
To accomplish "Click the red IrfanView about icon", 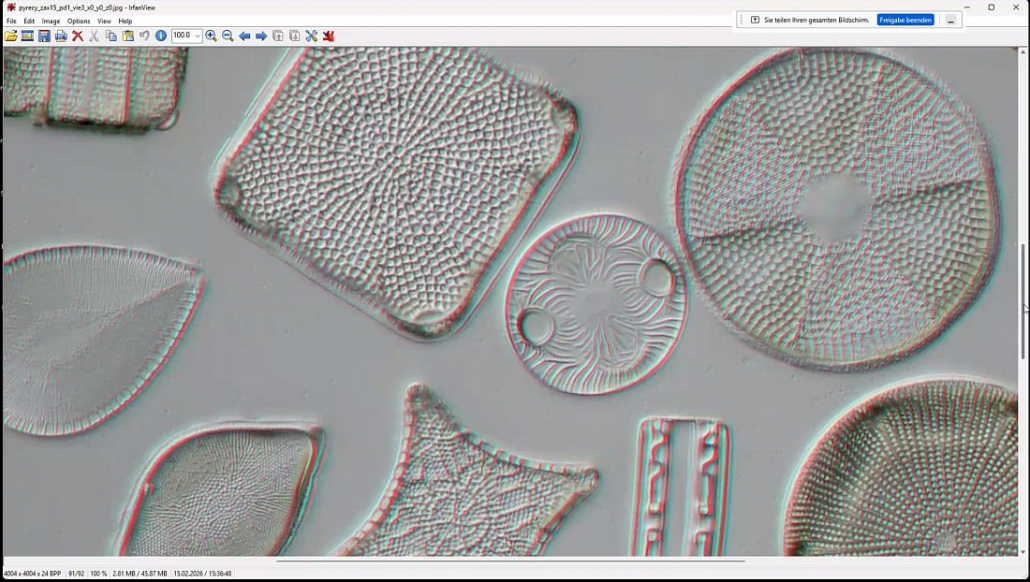I will 328,36.
